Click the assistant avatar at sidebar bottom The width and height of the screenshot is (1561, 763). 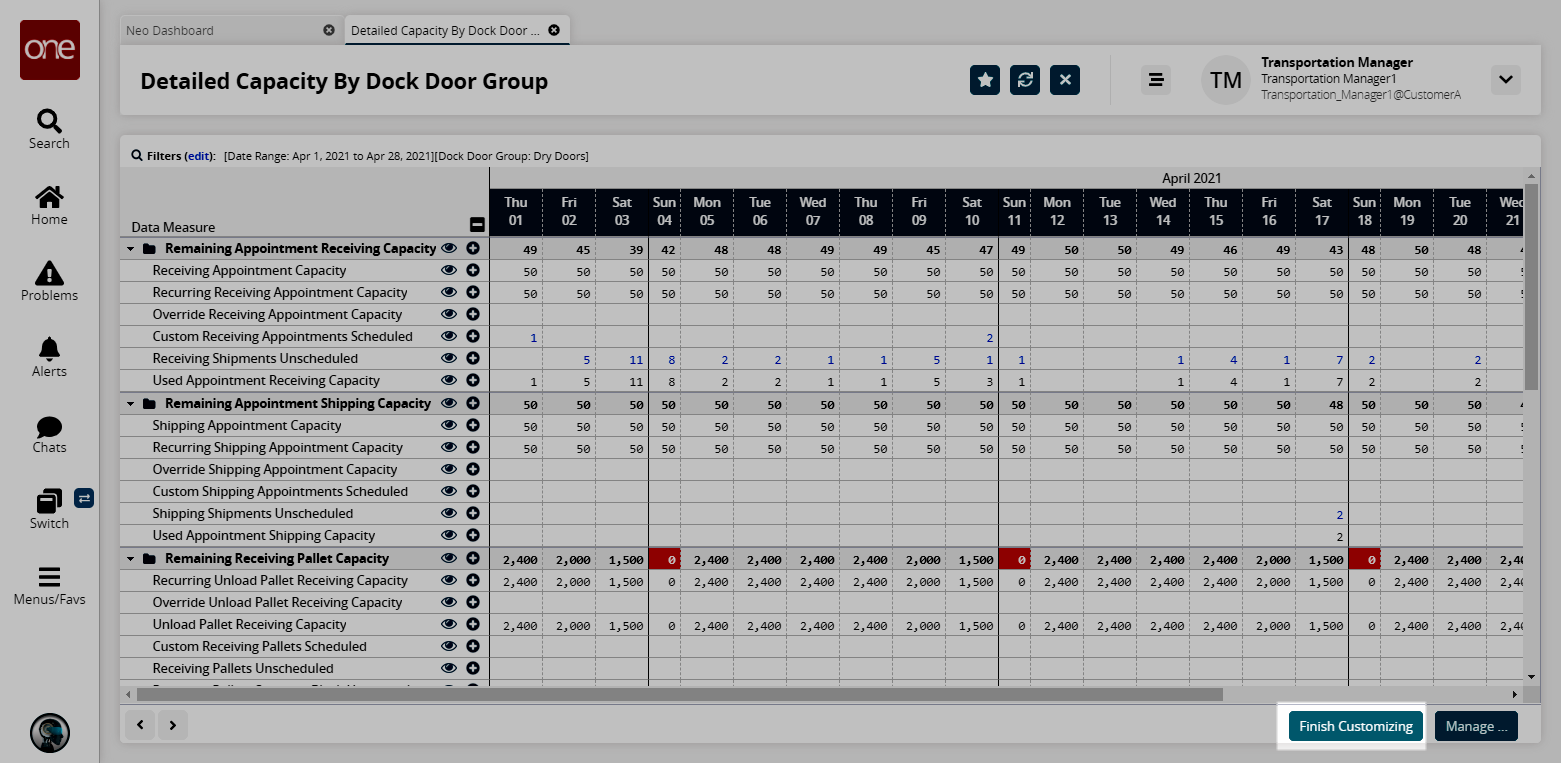coord(50,732)
